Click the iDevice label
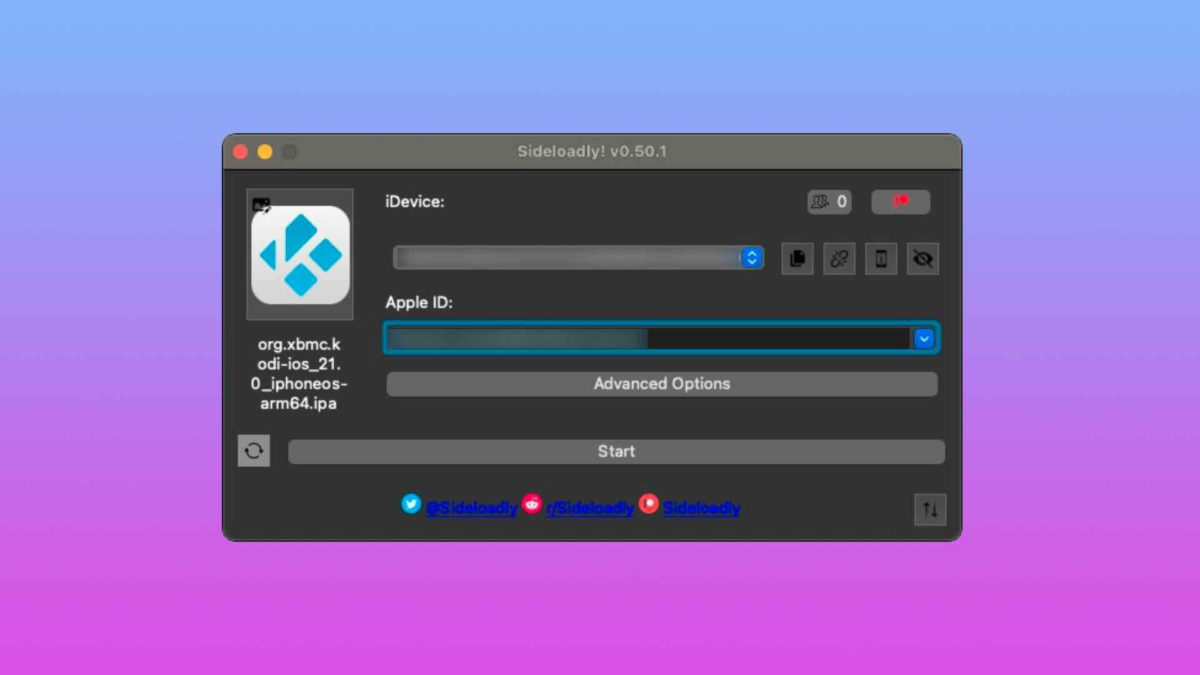The image size is (1200, 675). [415, 202]
